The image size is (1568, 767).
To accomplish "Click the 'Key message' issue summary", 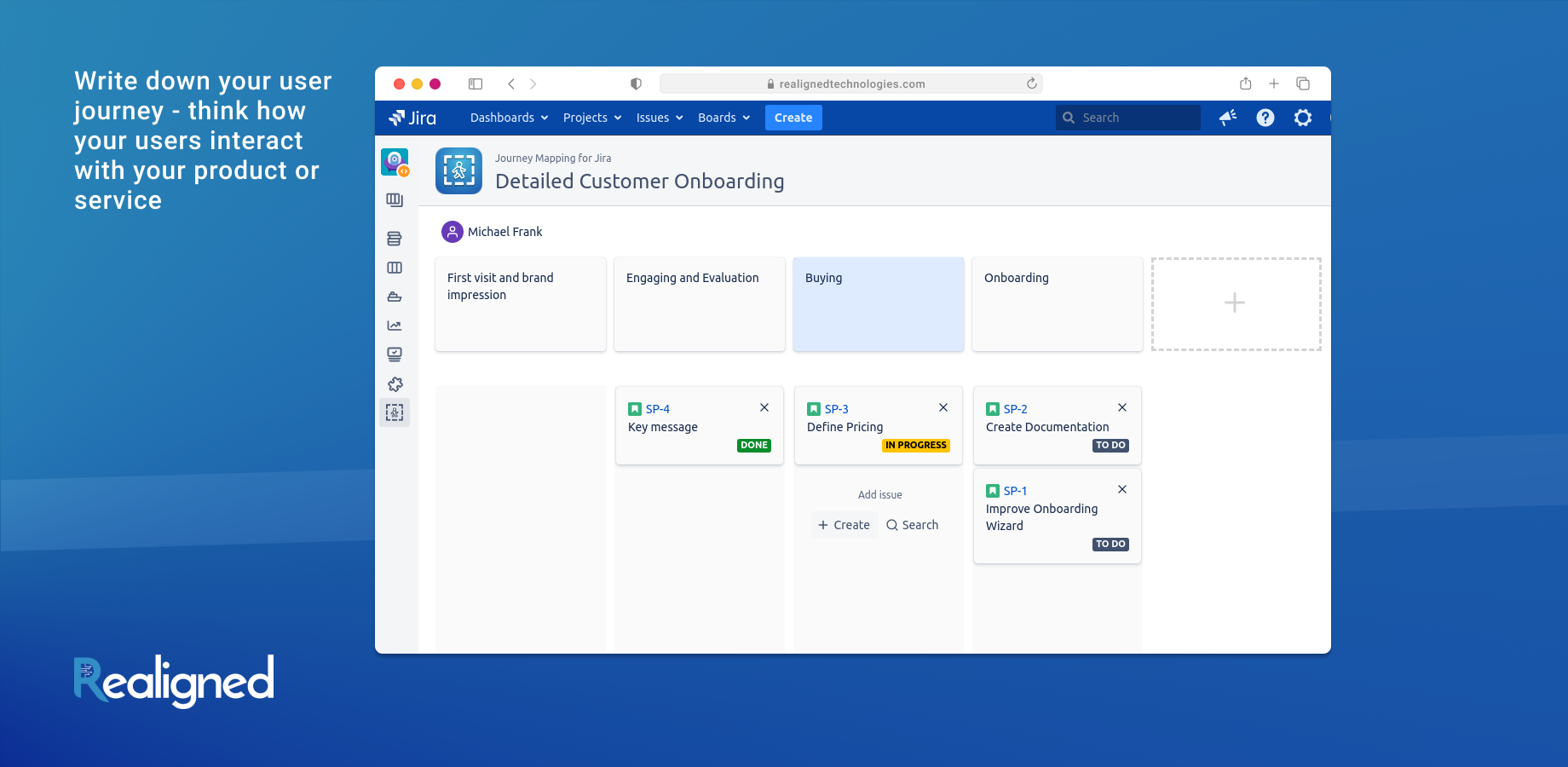I will point(663,427).
